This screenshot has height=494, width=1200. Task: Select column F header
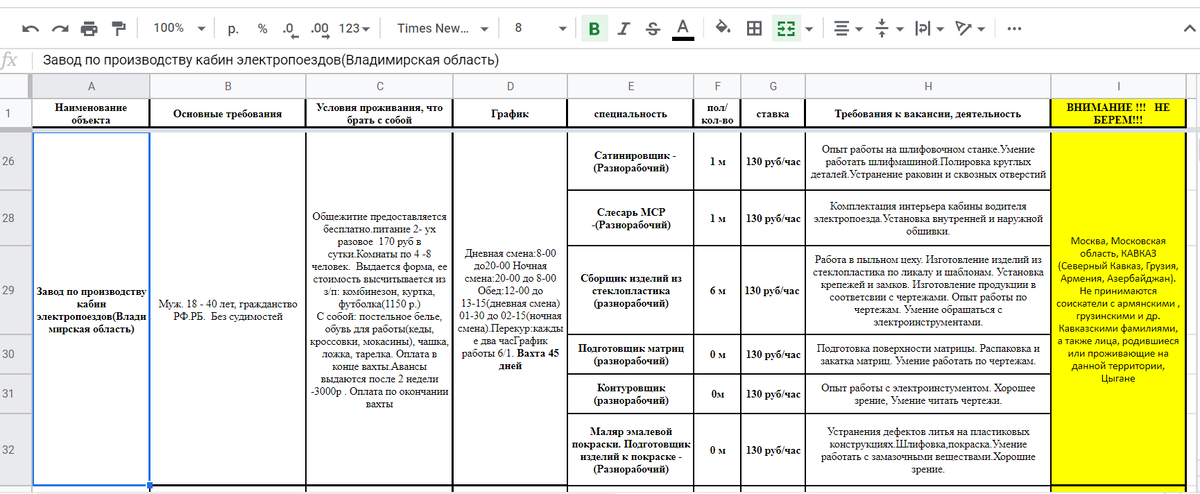pos(717,86)
